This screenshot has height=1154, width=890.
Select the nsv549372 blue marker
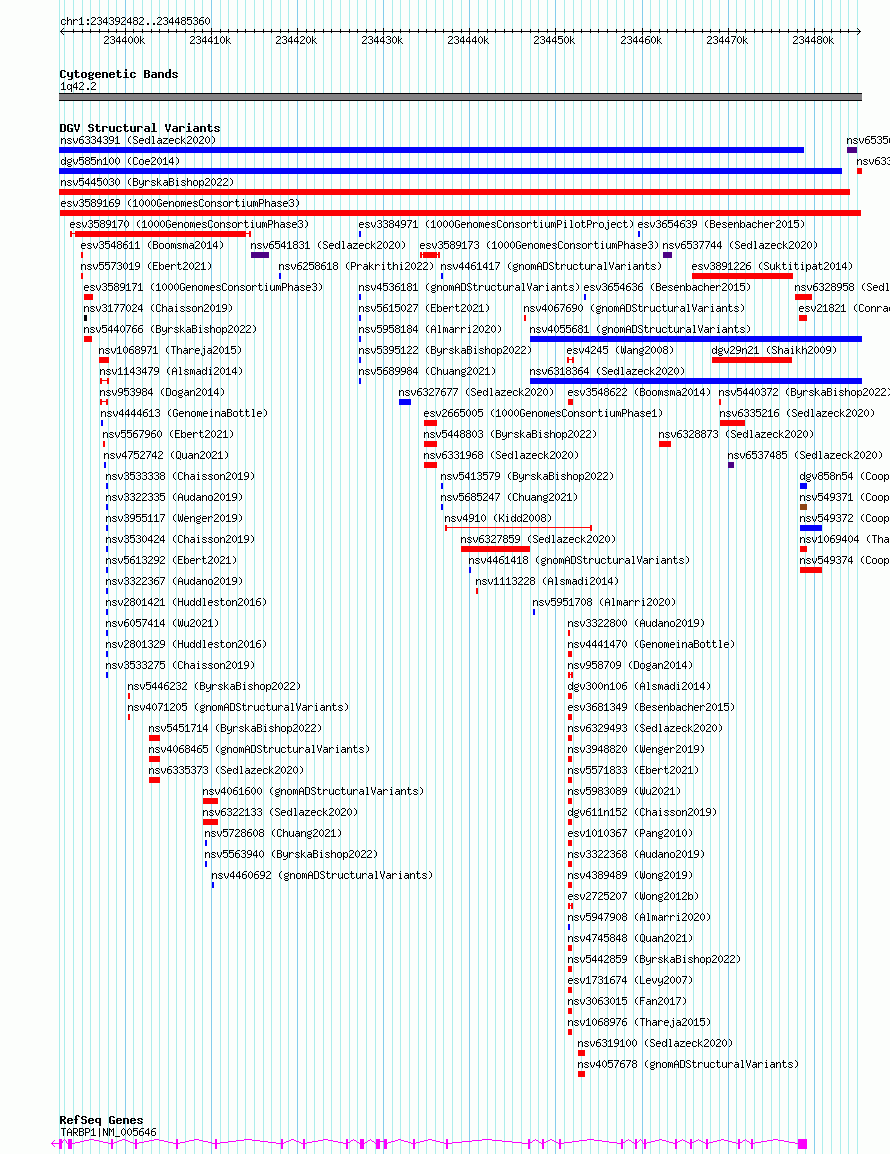click(810, 528)
